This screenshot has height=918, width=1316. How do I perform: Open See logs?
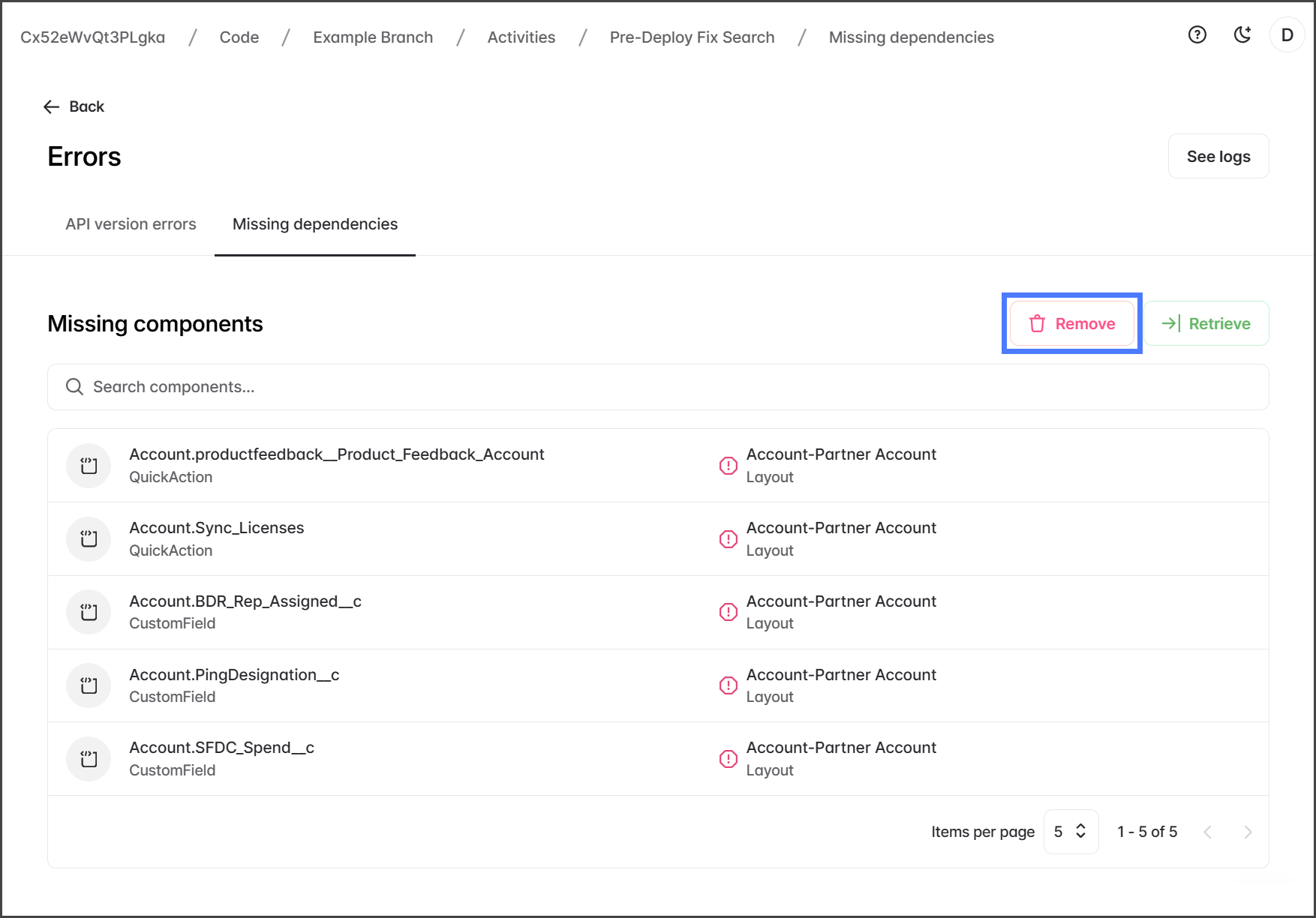1218,157
